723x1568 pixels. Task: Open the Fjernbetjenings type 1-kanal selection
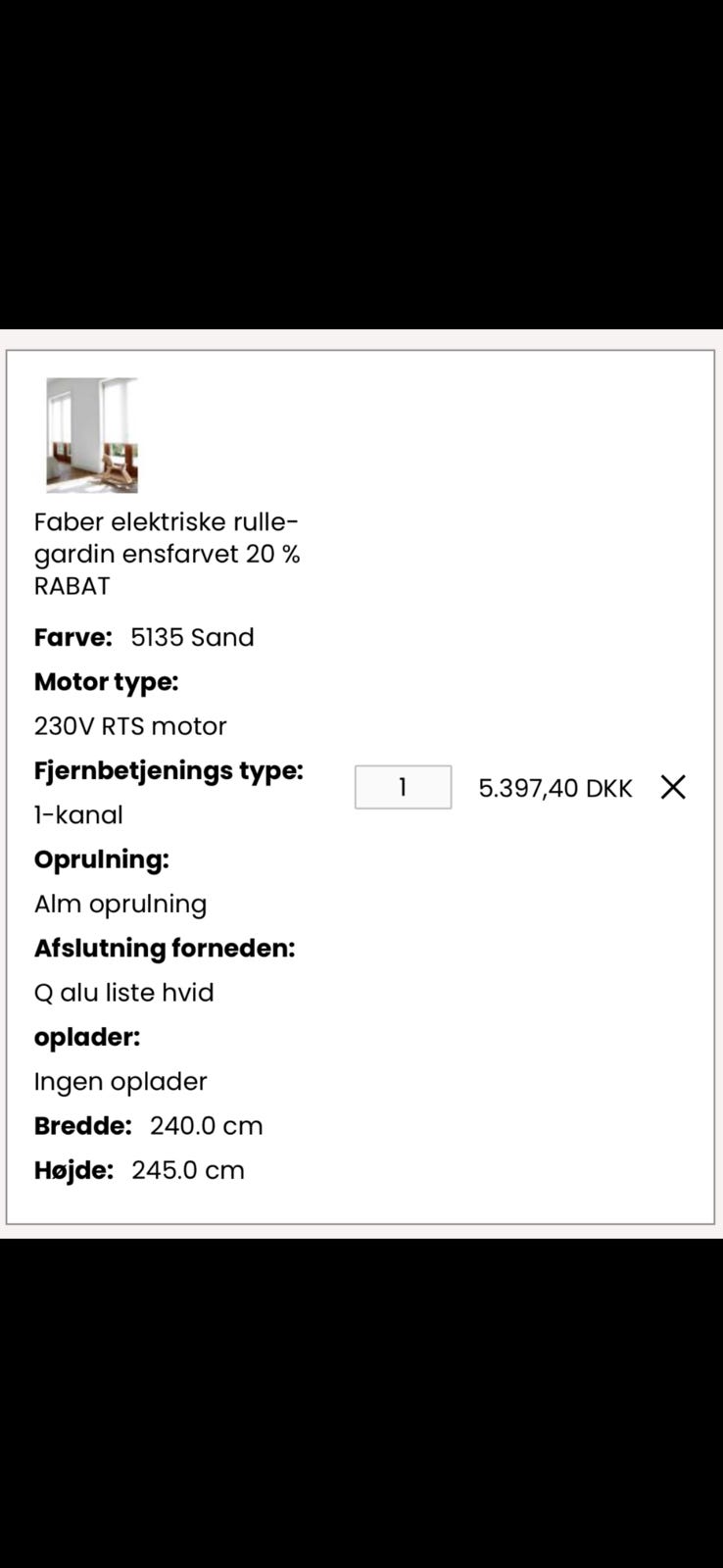pos(78,814)
